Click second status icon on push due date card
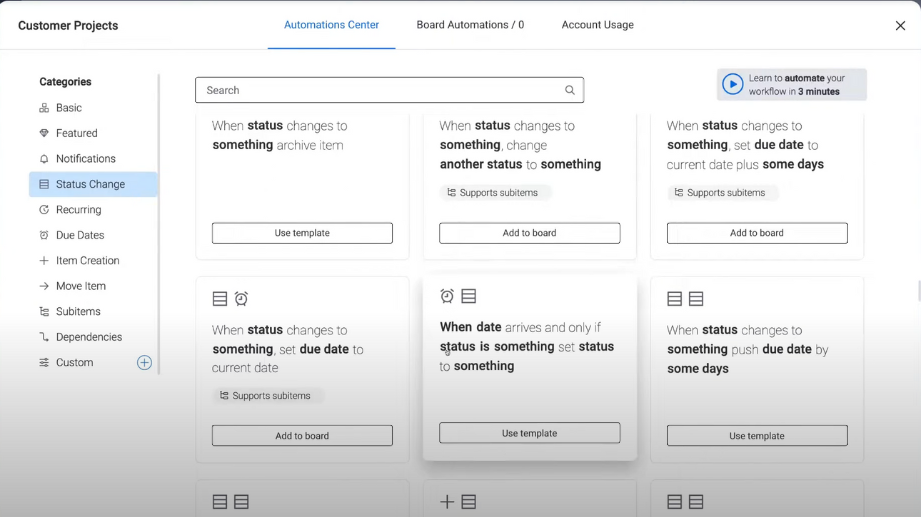 pos(696,298)
